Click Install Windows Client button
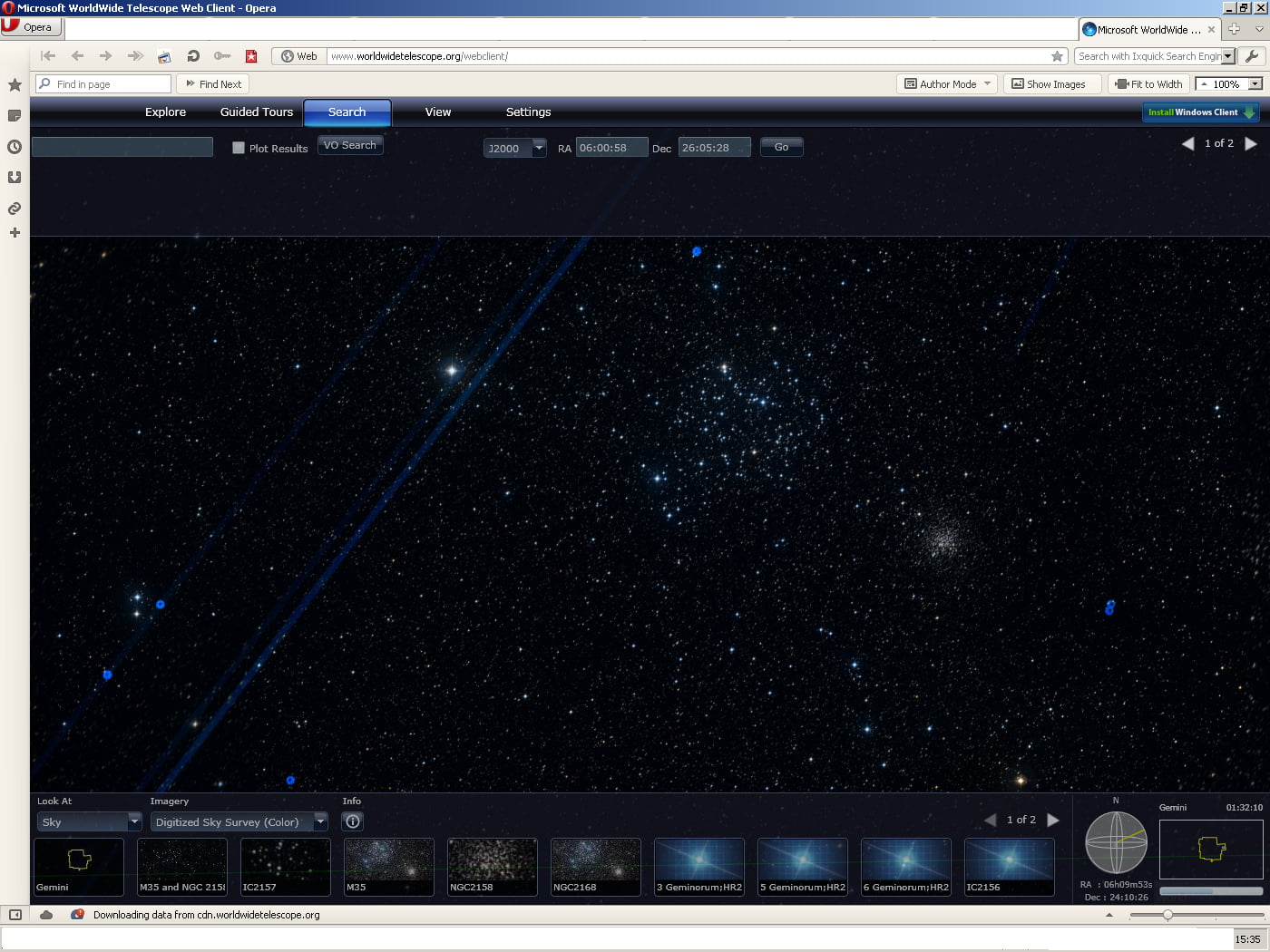 (x=1201, y=112)
